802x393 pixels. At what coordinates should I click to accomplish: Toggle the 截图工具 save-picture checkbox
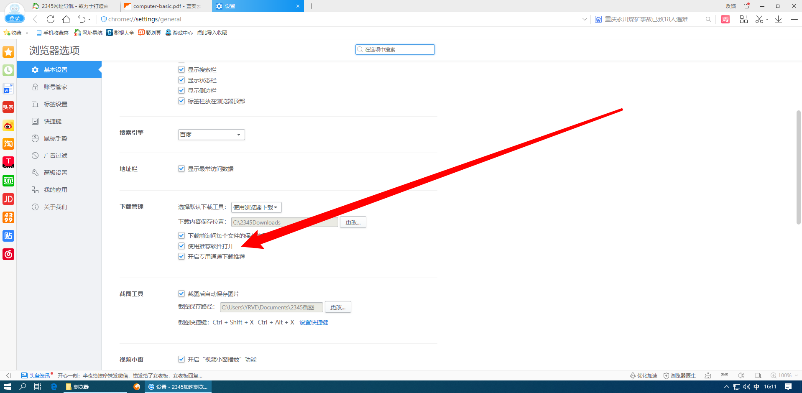coord(181,294)
